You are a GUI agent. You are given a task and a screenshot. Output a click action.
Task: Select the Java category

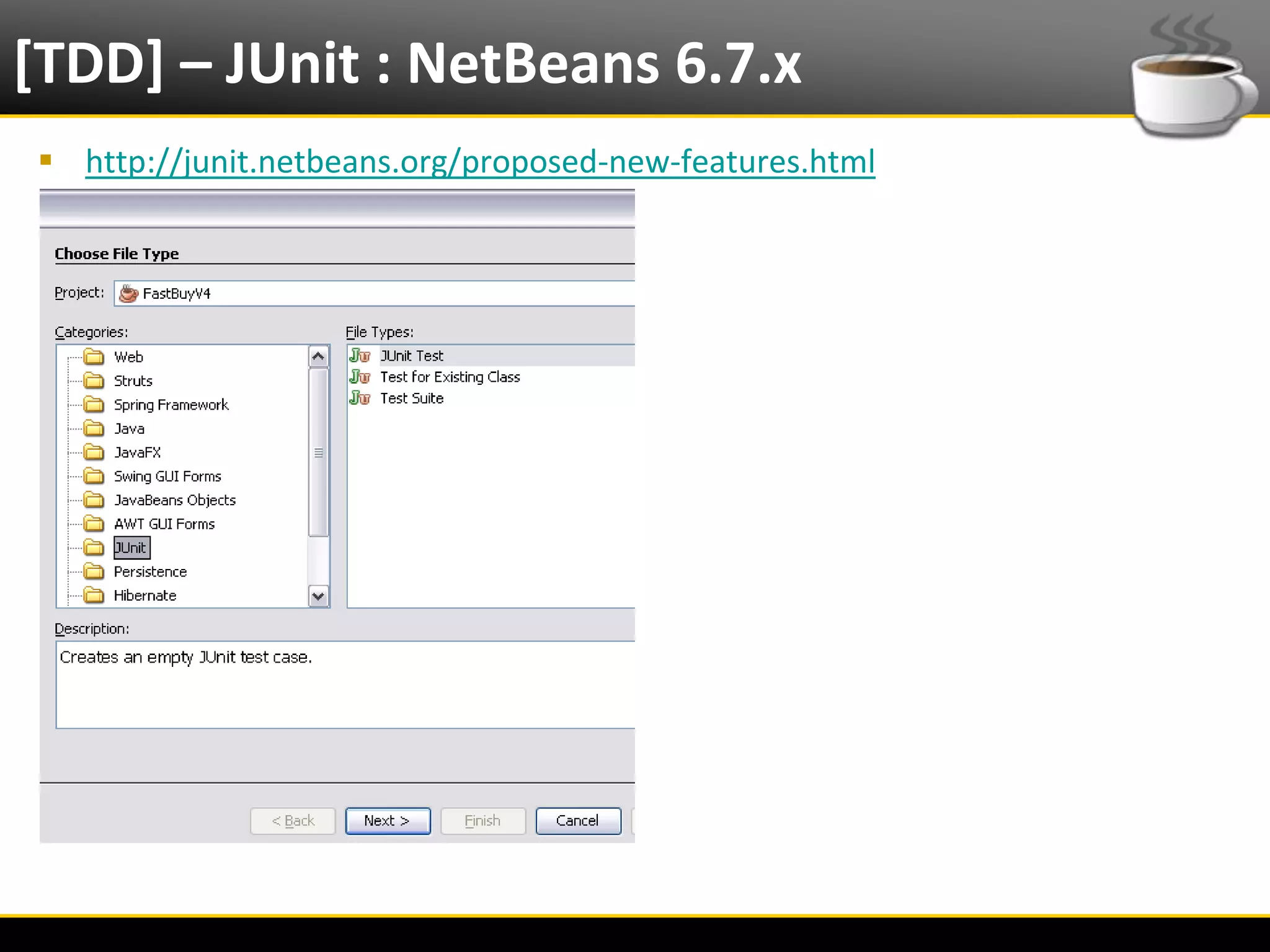129,428
